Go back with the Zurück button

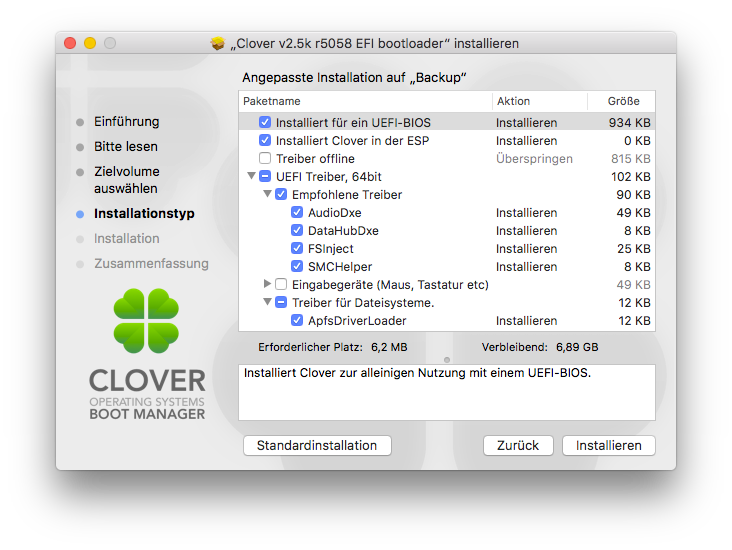coord(518,445)
